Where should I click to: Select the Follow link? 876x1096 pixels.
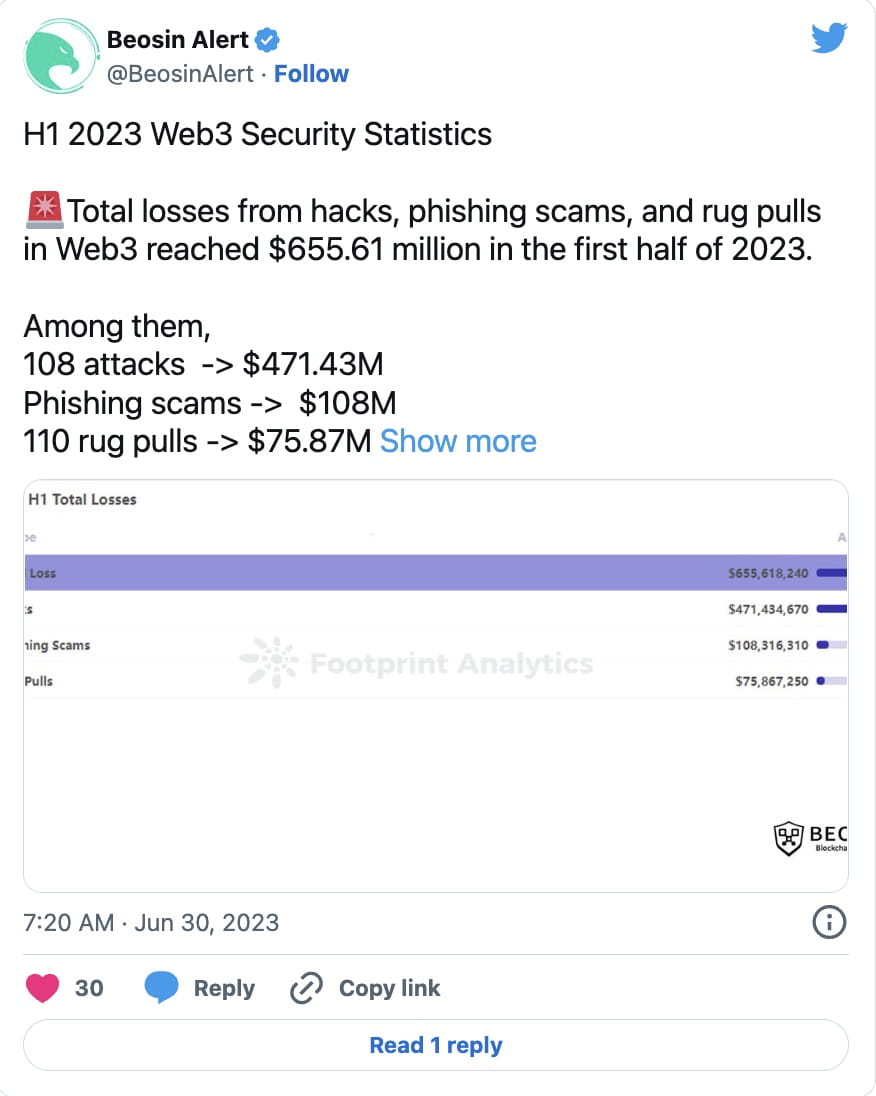[x=311, y=73]
